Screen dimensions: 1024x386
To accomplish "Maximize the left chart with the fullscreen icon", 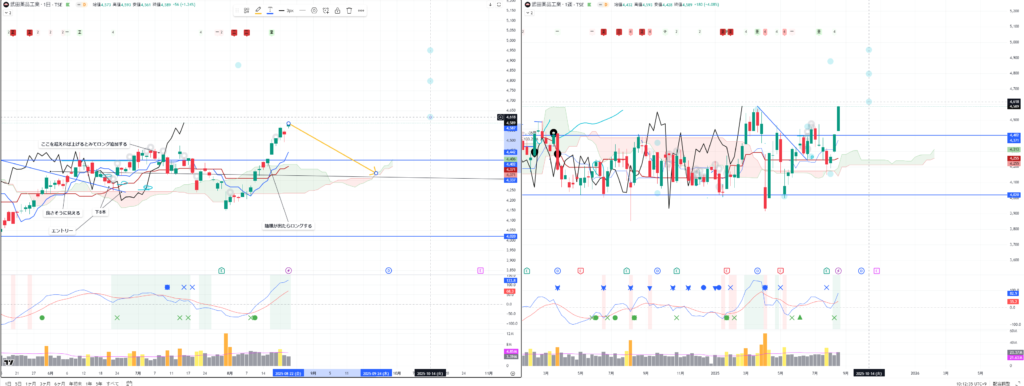I will pyautogui.click(x=499, y=5).
